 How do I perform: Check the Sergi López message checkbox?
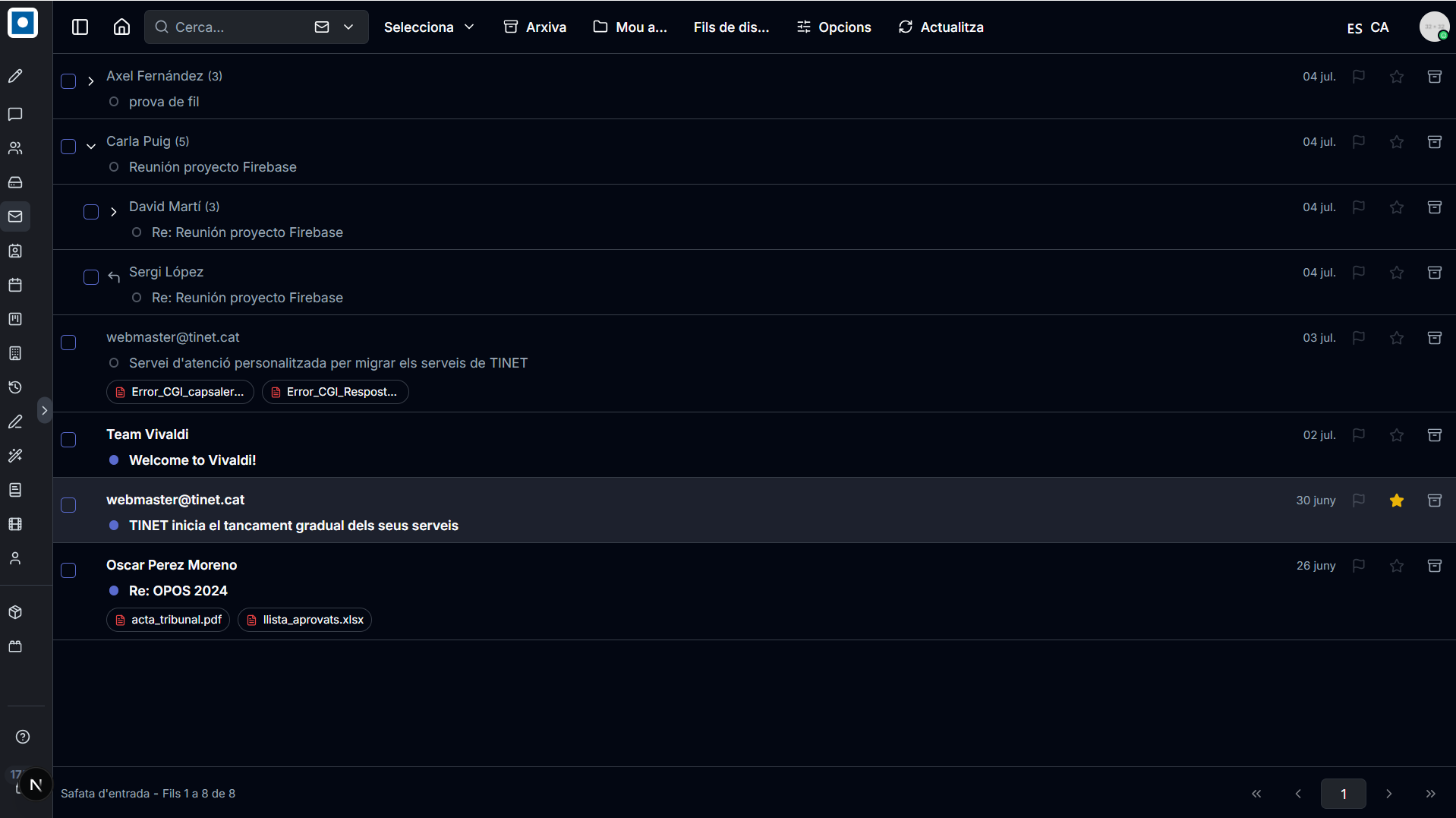pos(91,277)
